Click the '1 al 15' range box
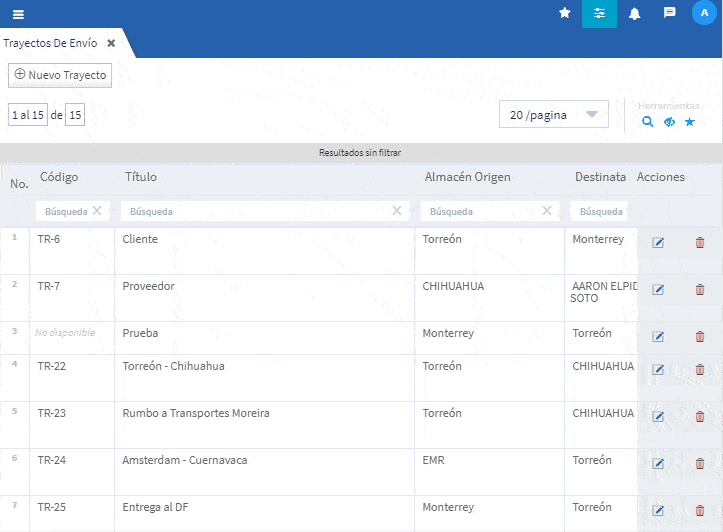 click(28, 115)
